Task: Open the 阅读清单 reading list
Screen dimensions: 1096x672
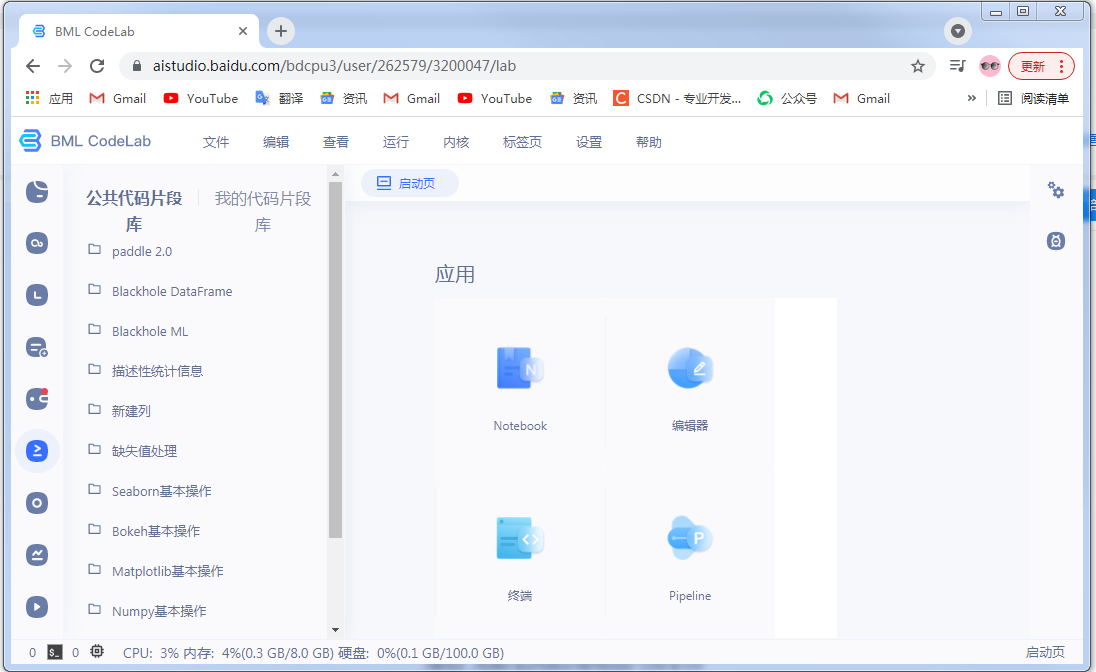Action: 1033,98
